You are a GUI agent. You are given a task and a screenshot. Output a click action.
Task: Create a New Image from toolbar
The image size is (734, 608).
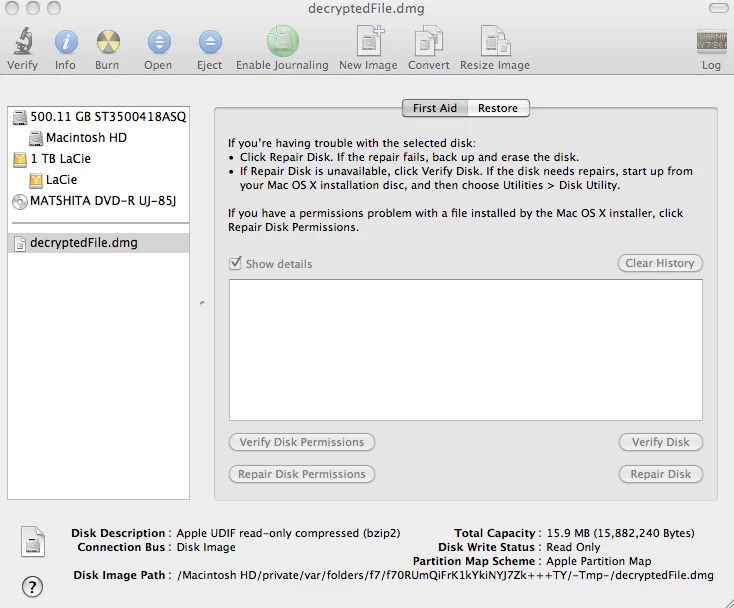[x=370, y=41]
